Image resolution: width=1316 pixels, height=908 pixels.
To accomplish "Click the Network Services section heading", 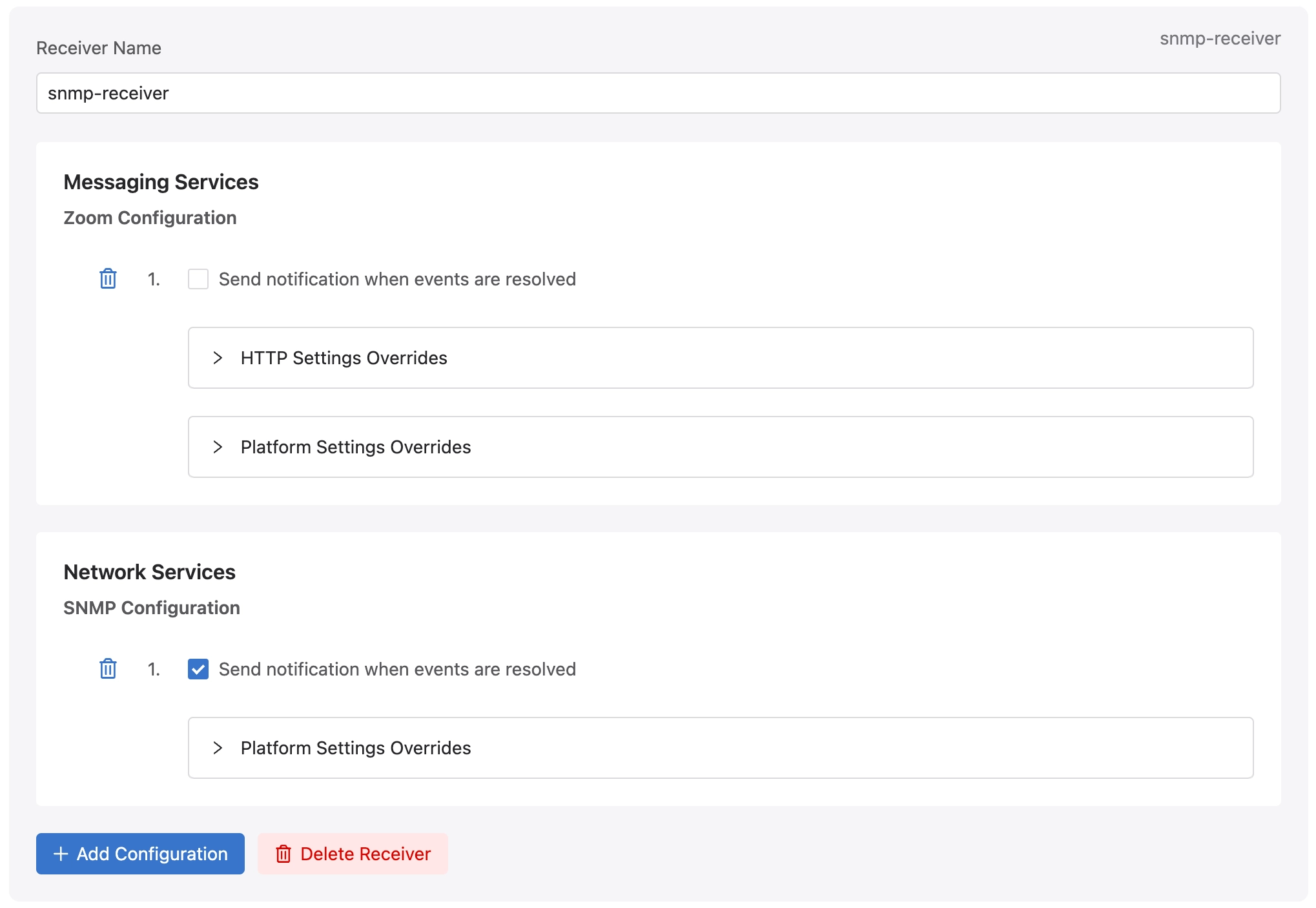I will (149, 572).
